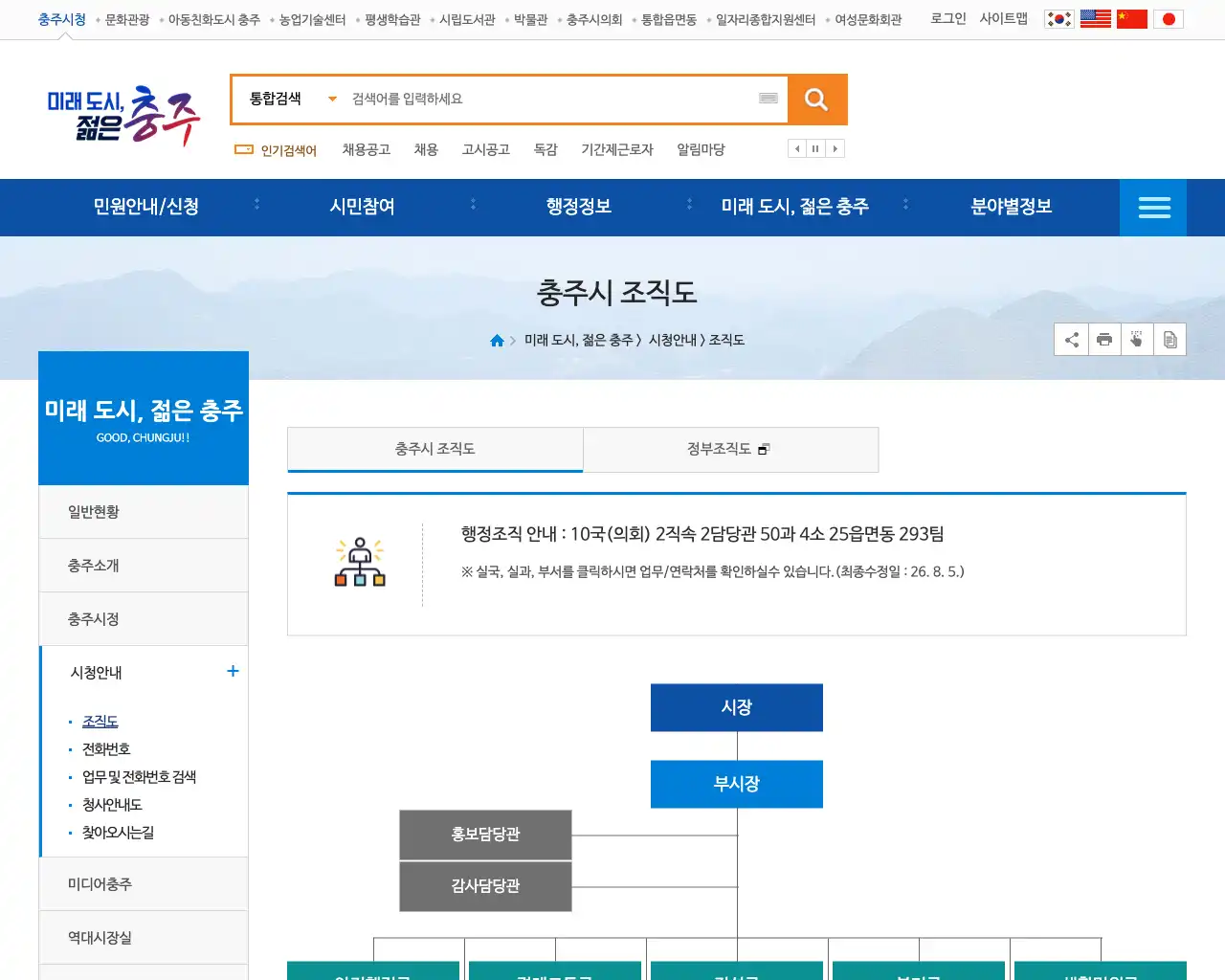Open the 찾아오시는길 sidebar link
The image size is (1225, 980).
pos(118,833)
